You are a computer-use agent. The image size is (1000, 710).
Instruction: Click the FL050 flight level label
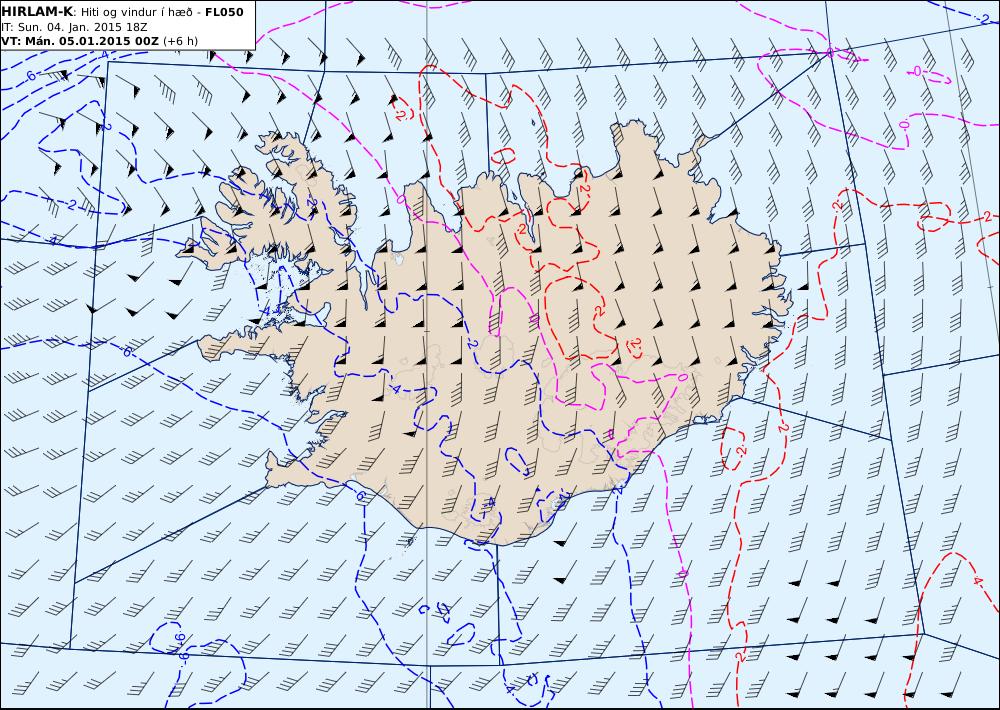pos(224,12)
